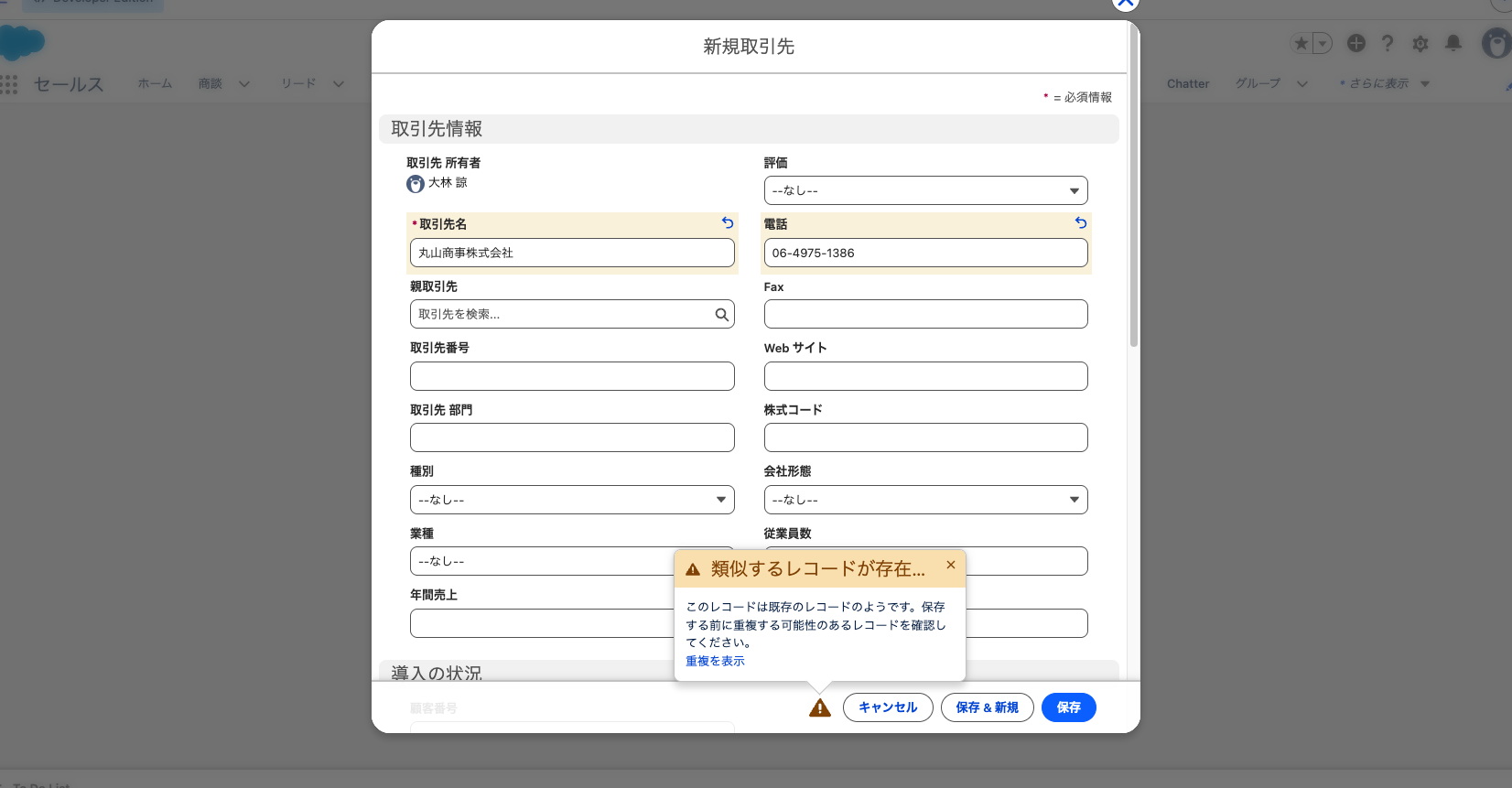Focus the 取引先番号 input field
The image size is (1512, 788).
(572, 376)
